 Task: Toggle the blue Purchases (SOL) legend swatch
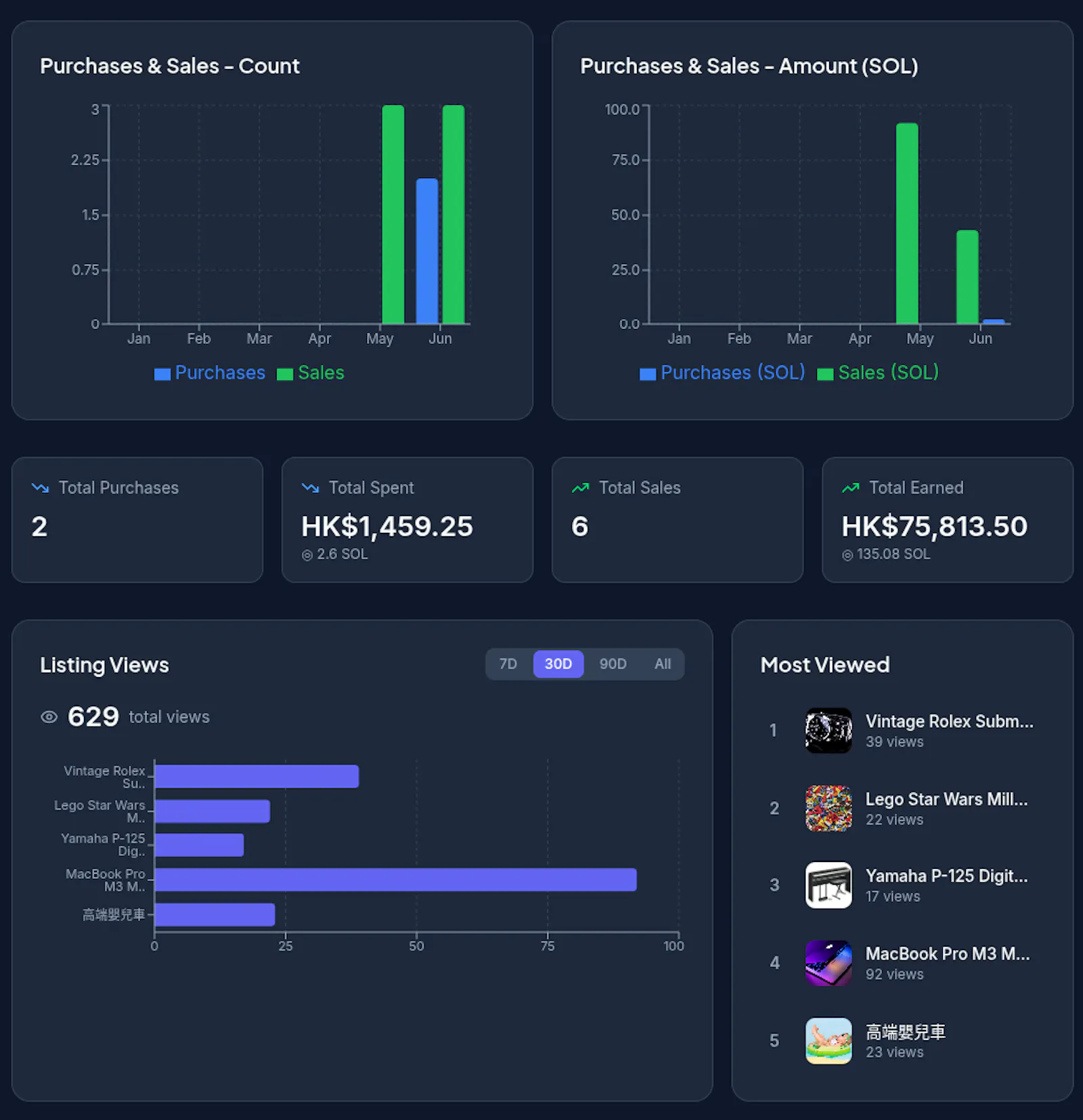648,374
